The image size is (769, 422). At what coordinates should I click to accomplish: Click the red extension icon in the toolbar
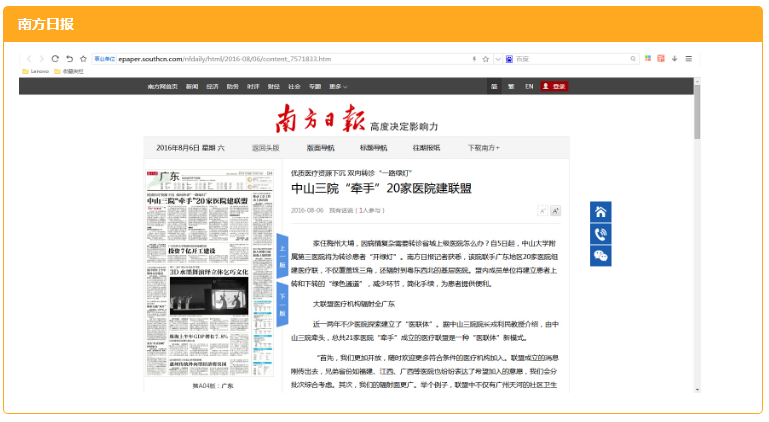(661, 58)
